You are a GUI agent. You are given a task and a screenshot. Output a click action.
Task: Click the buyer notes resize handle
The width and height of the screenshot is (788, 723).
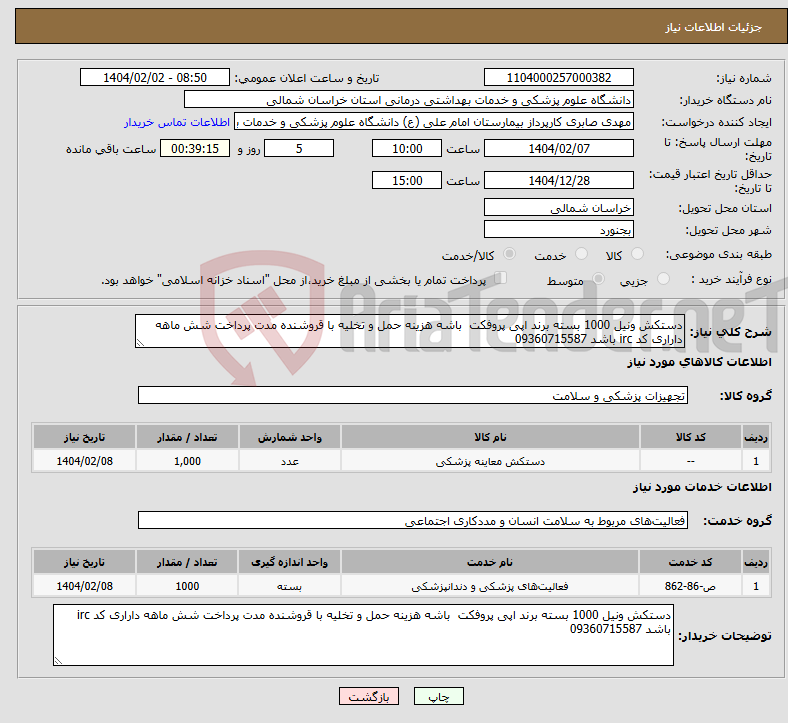(58, 661)
